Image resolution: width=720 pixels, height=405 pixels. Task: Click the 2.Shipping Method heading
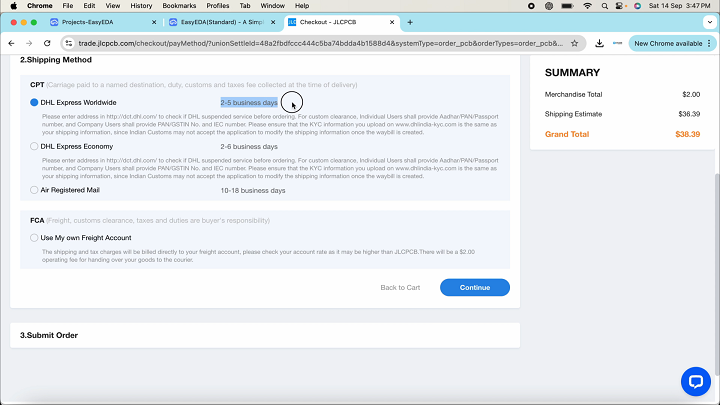56,60
